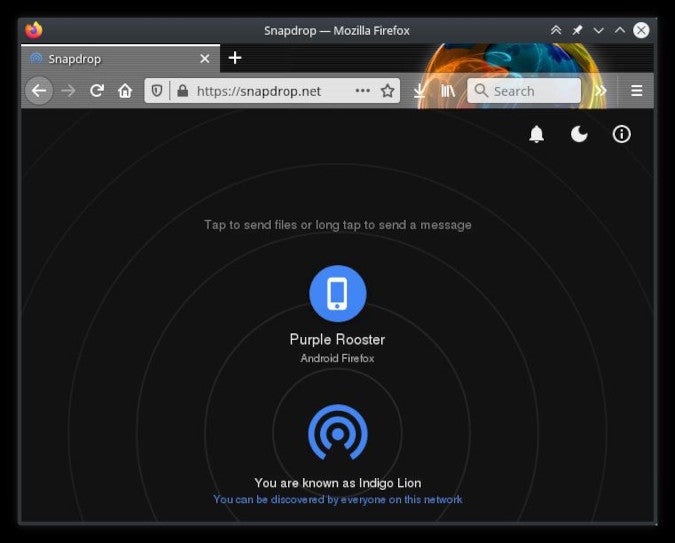Screen dimensions: 675x543
Task: Open a new tab with plus button
Action: [235, 58]
